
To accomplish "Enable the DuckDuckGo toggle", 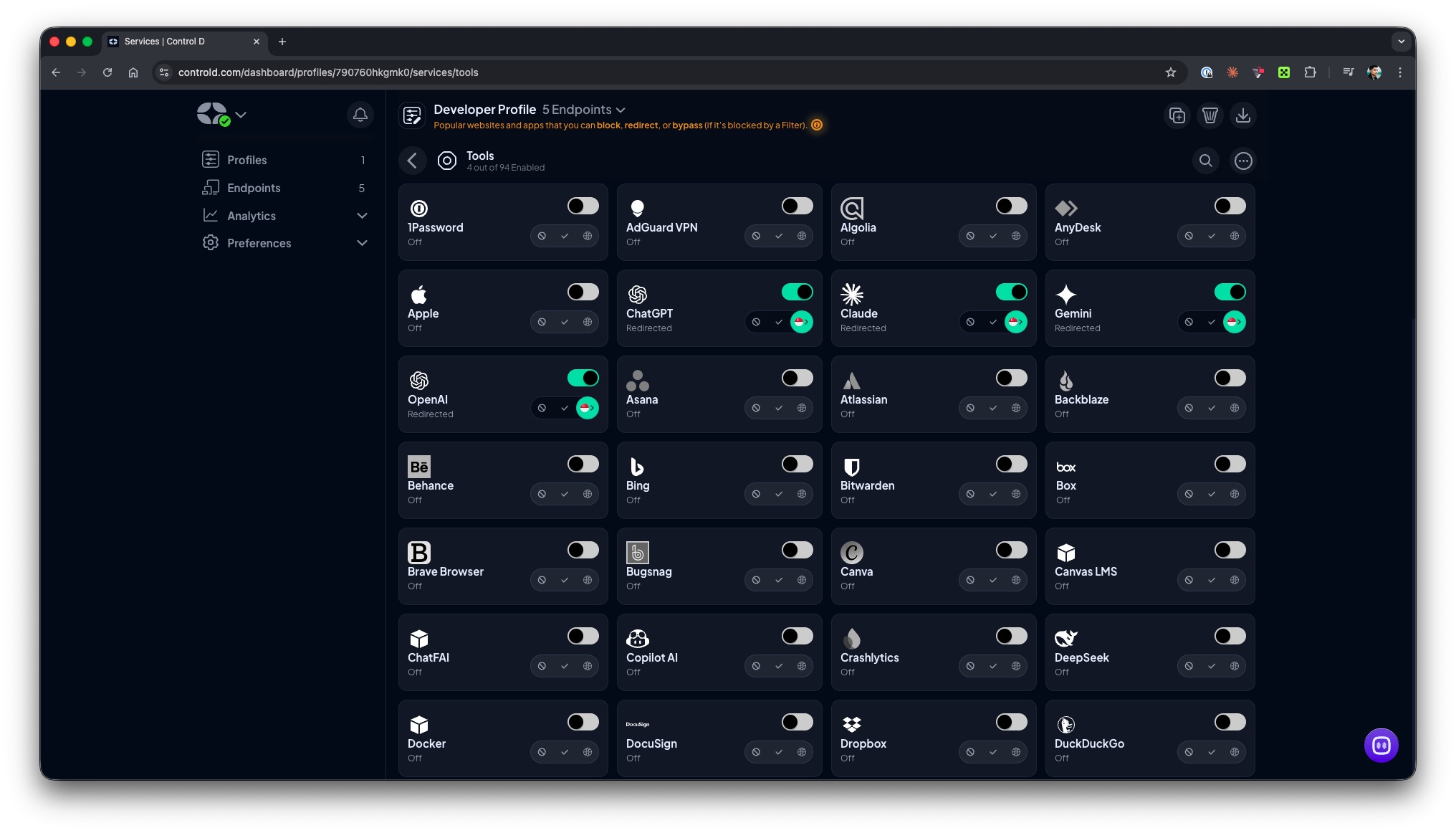I will pos(1230,722).
